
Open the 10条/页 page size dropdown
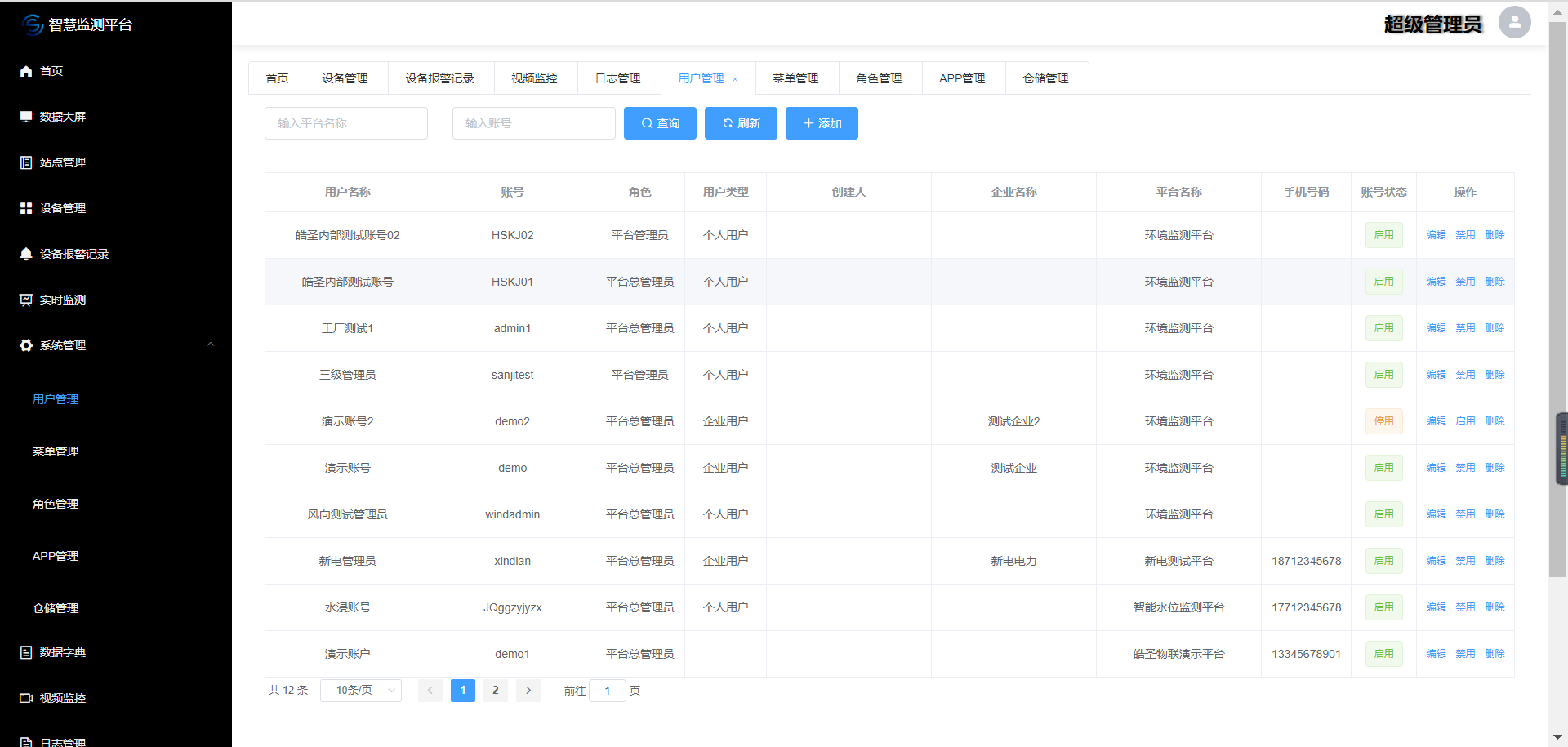pos(361,691)
